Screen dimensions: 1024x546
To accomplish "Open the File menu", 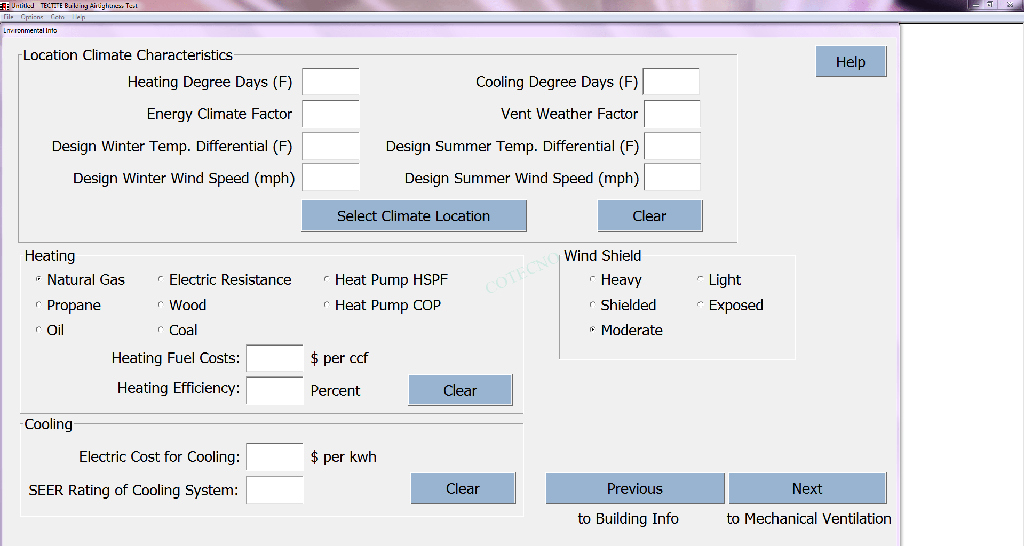I will pyautogui.click(x=9, y=17).
